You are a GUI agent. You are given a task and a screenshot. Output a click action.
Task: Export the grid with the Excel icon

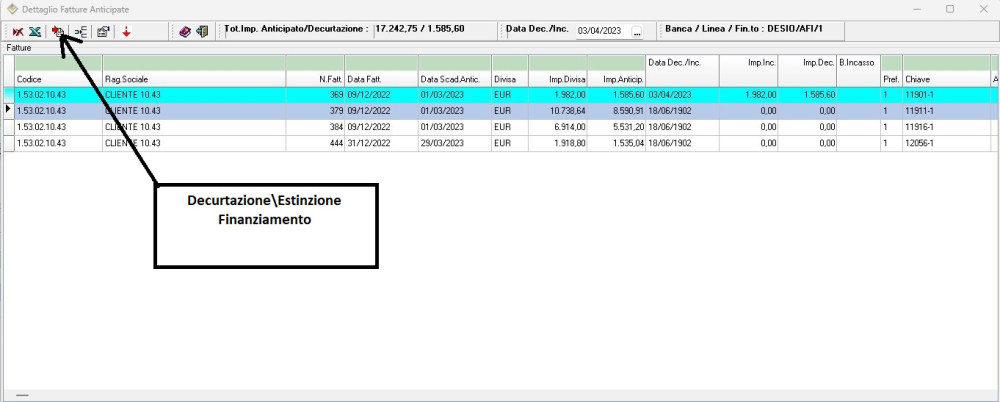click(35, 32)
